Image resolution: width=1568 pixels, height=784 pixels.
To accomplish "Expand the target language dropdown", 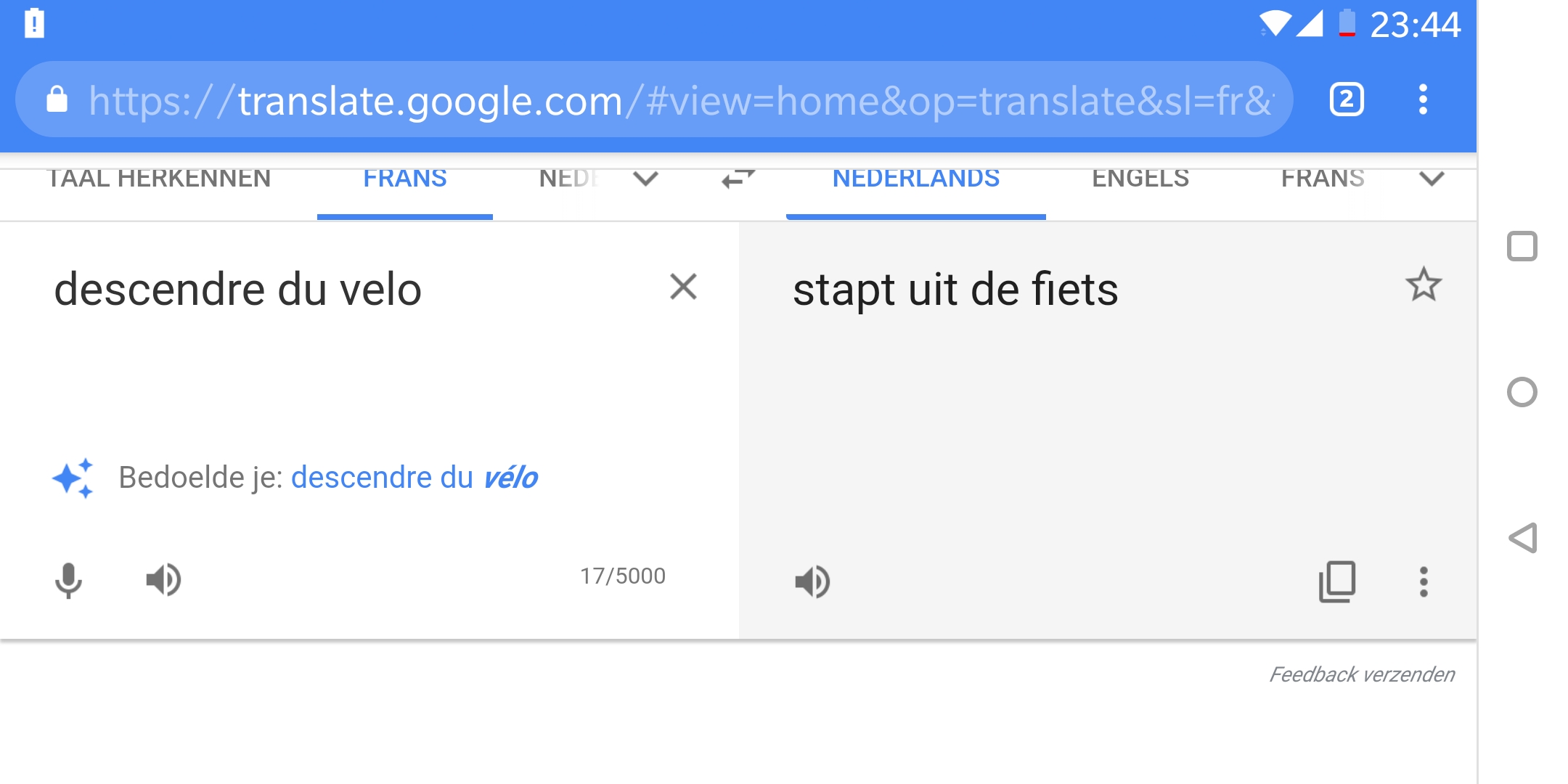I will point(1432,179).
